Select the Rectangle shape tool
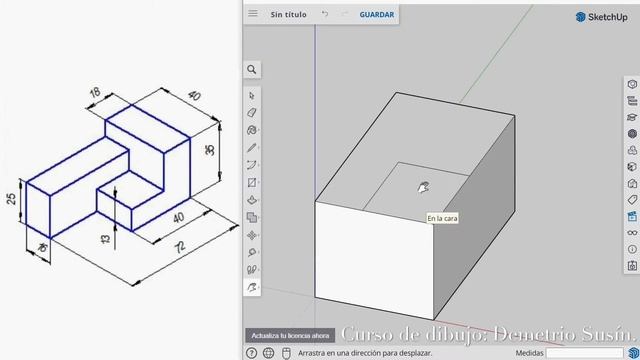Viewport: 640px width, 360px height. (252, 182)
